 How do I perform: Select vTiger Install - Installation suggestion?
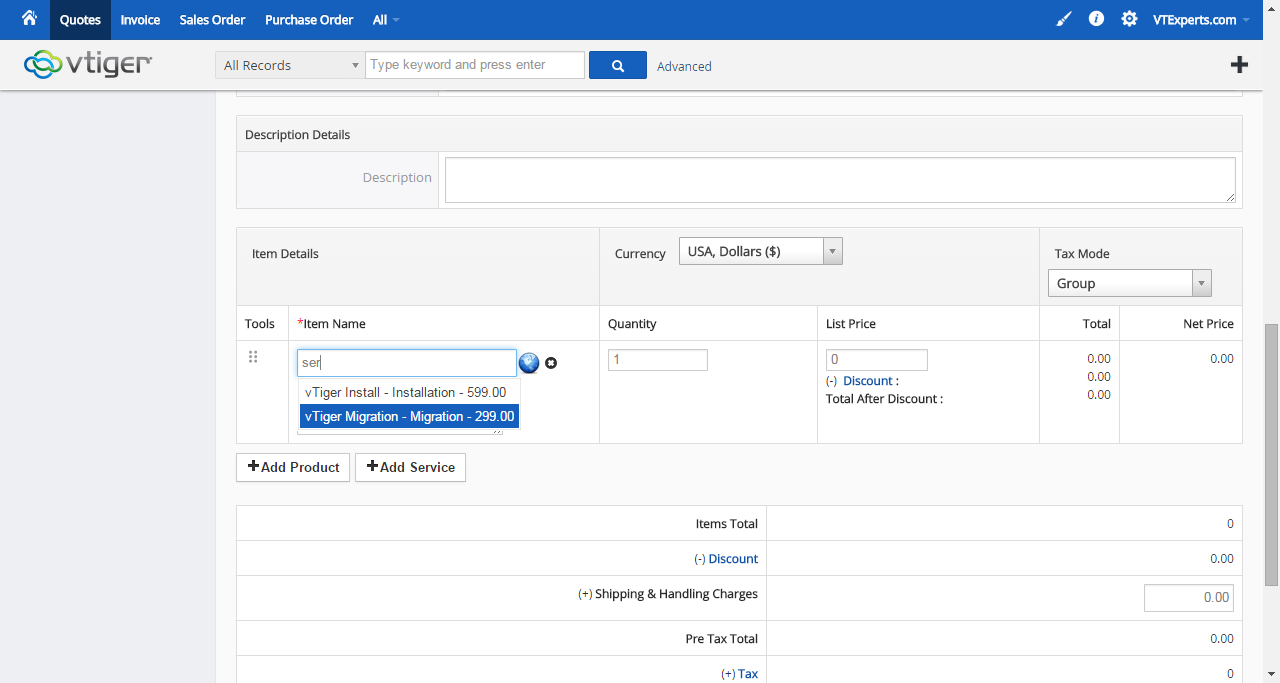point(409,392)
